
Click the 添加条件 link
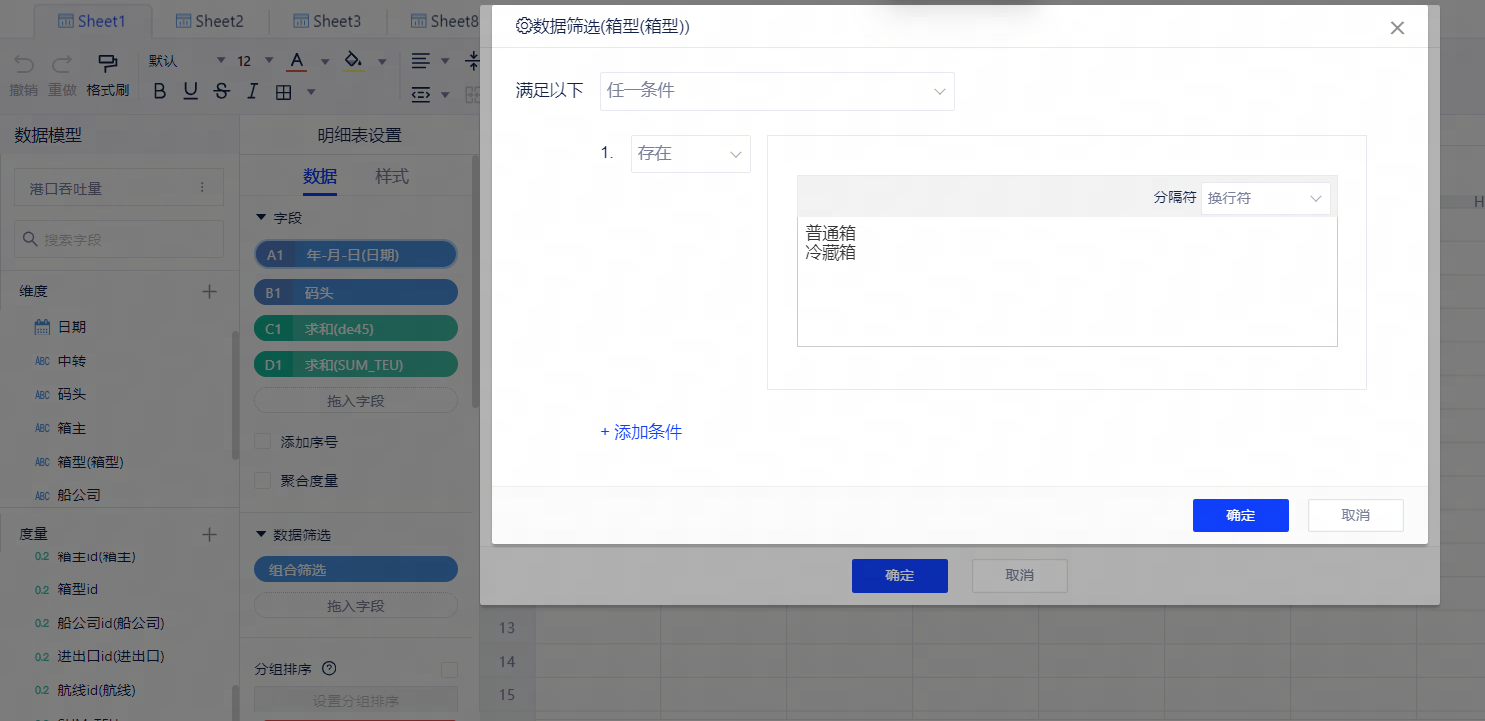pyautogui.click(x=641, y=432)
